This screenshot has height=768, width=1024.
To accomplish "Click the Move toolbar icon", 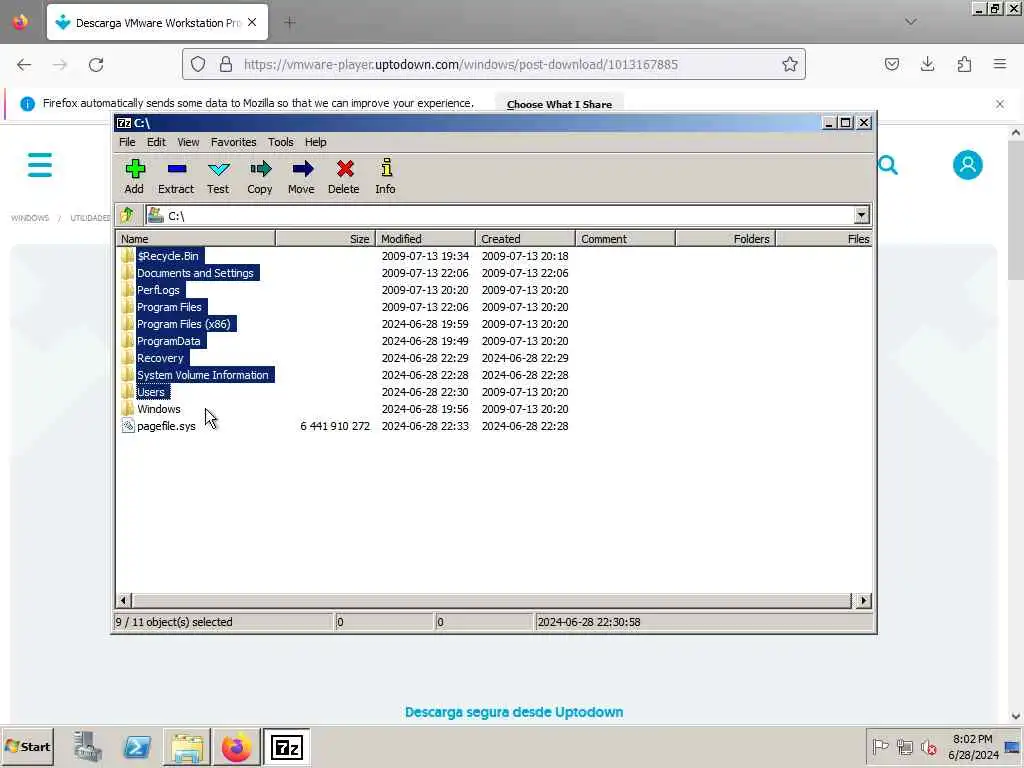I will coord(302,170).
